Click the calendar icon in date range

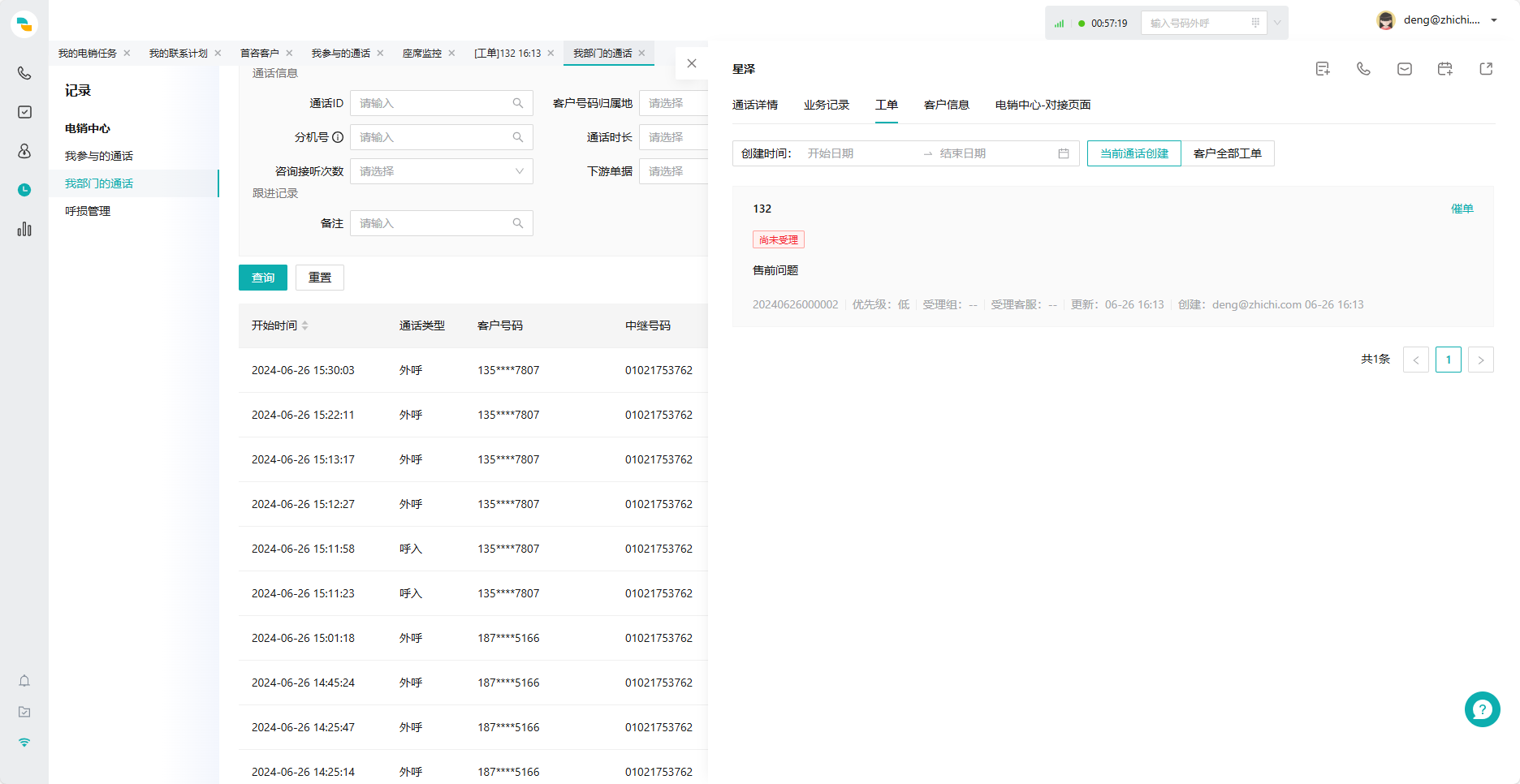point(1064,153)
